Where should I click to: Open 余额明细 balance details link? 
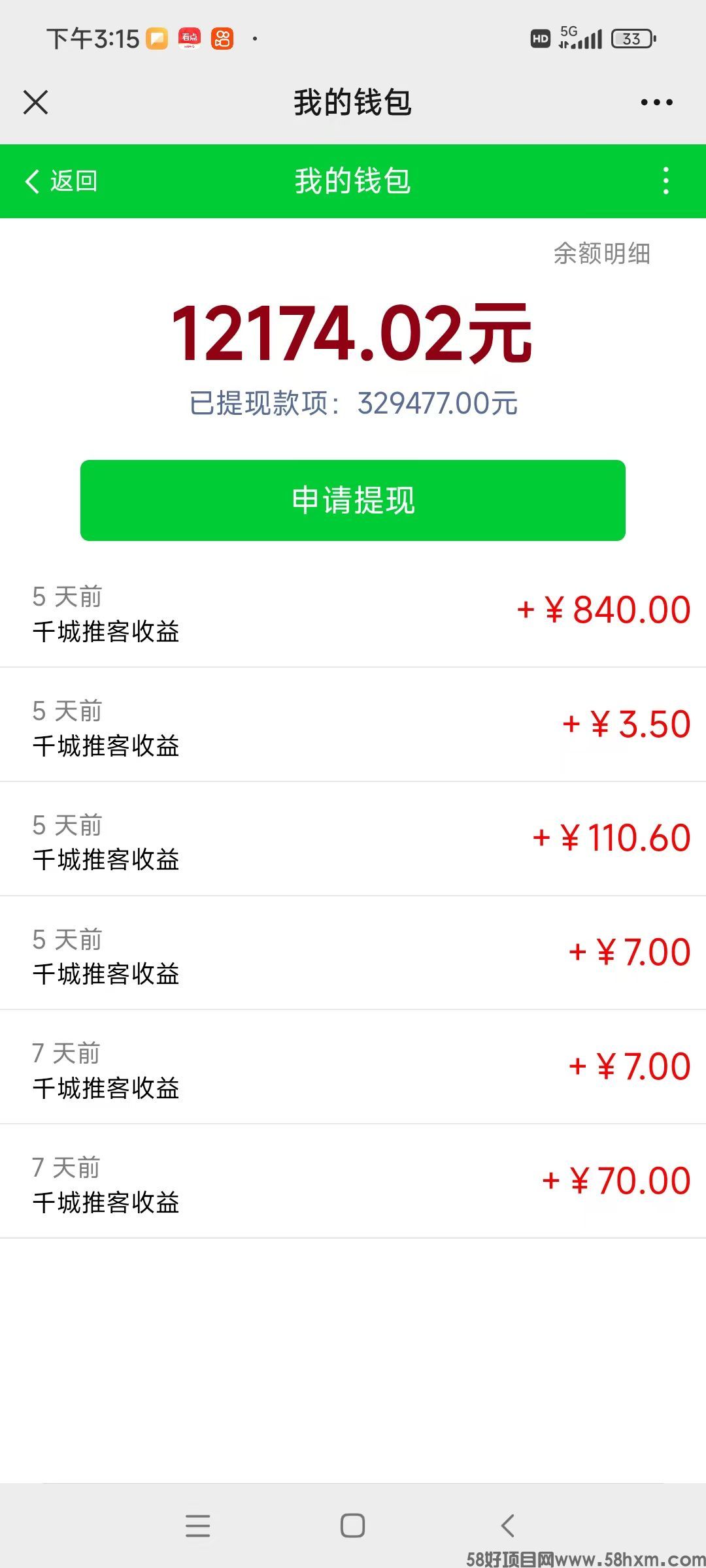[602, 253]
